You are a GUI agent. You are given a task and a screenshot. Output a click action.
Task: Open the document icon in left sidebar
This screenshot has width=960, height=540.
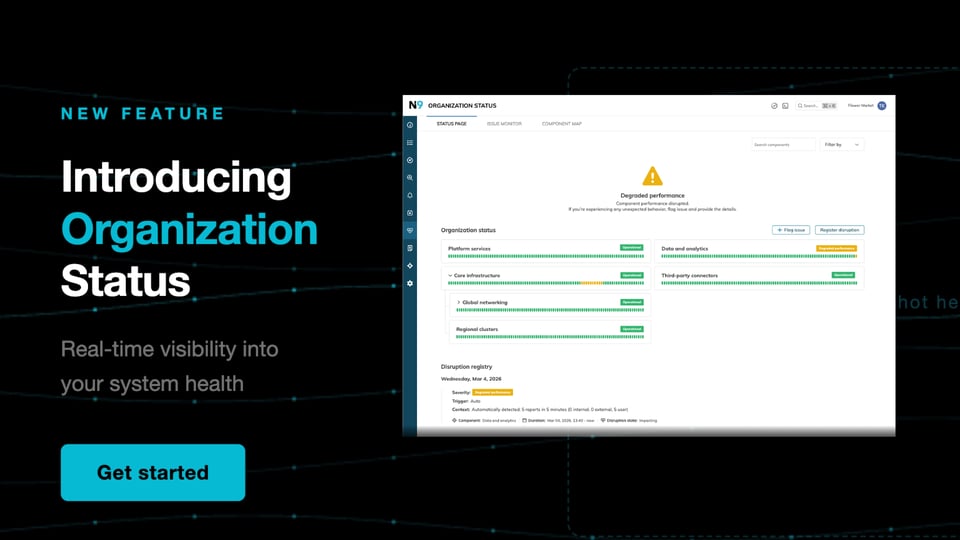pos(410,248)
